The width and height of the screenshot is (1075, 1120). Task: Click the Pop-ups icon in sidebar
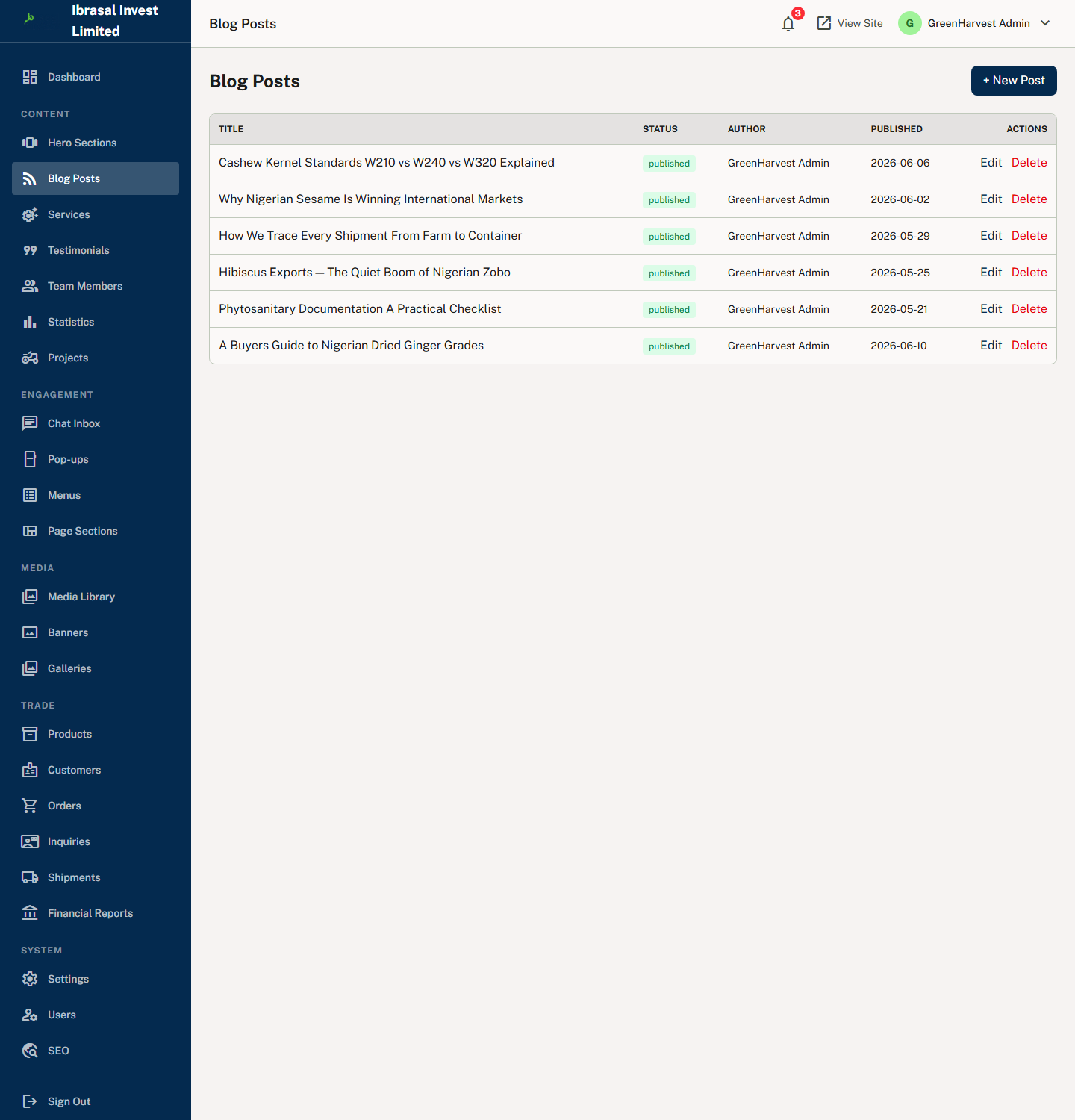click(30, 459)
